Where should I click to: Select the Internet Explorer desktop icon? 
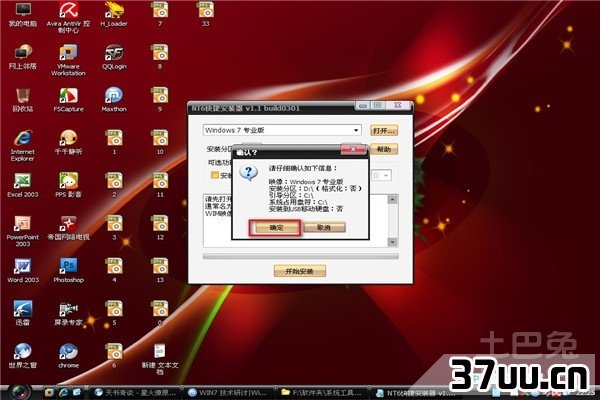[23, 146]
